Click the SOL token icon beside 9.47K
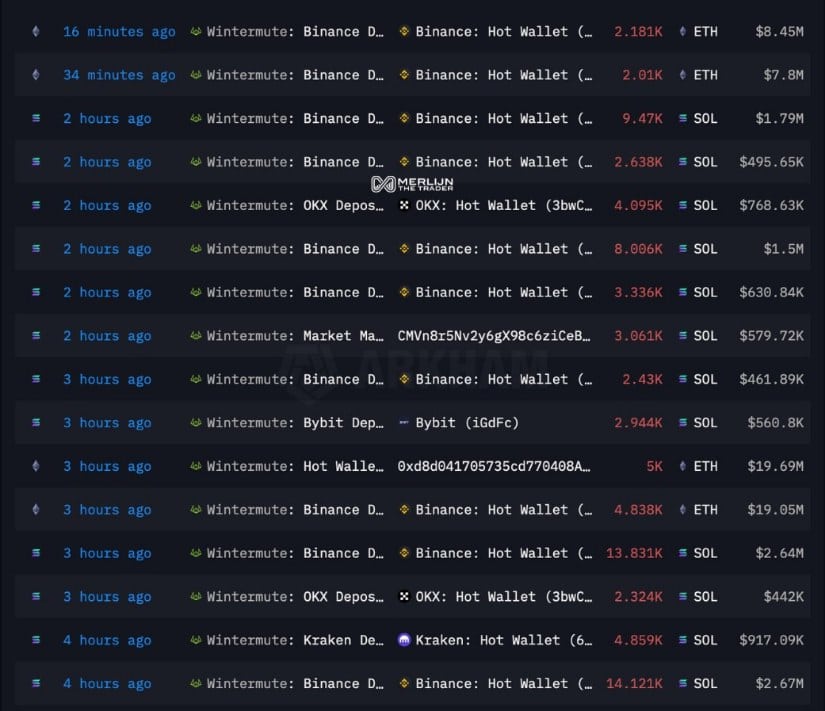The width and height of the screenshot is (825, 711). [682, 119]
